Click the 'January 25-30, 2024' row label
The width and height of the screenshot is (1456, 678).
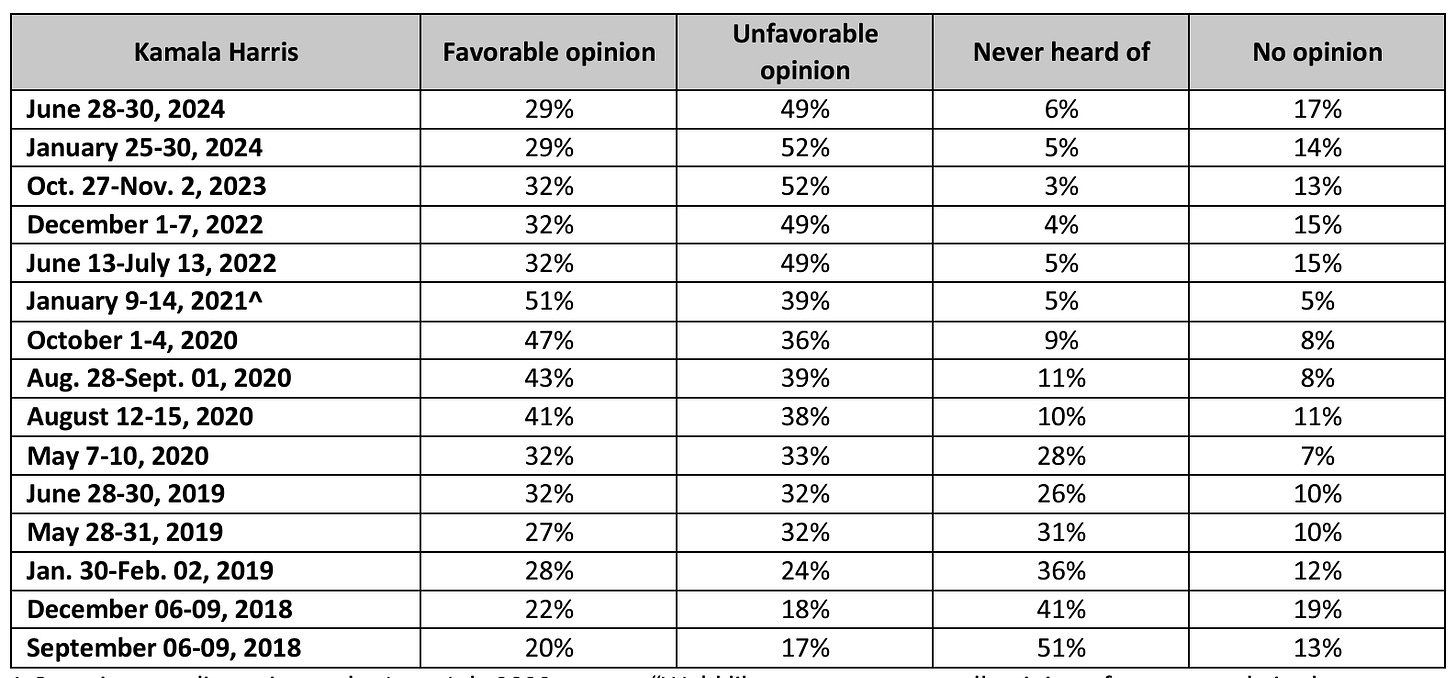(145, 149)
